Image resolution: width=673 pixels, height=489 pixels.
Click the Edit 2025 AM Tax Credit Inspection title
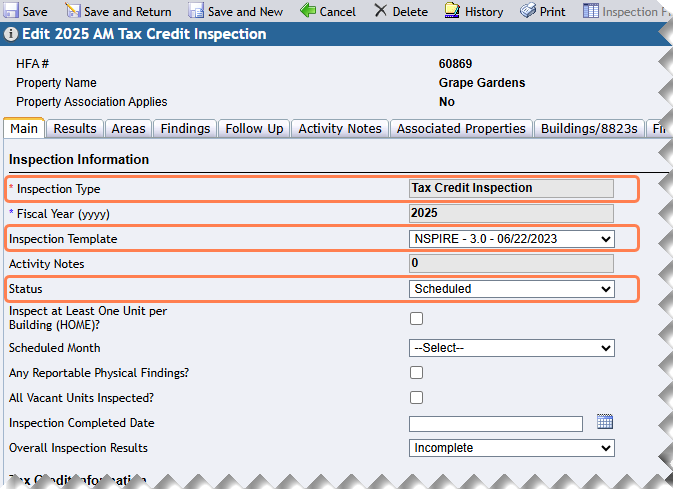coord(144,34)
